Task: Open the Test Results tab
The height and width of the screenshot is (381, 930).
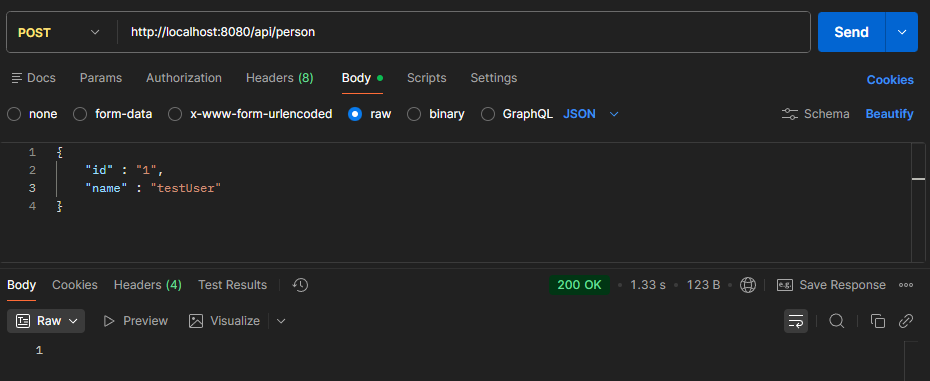Action: coord(232,285)
